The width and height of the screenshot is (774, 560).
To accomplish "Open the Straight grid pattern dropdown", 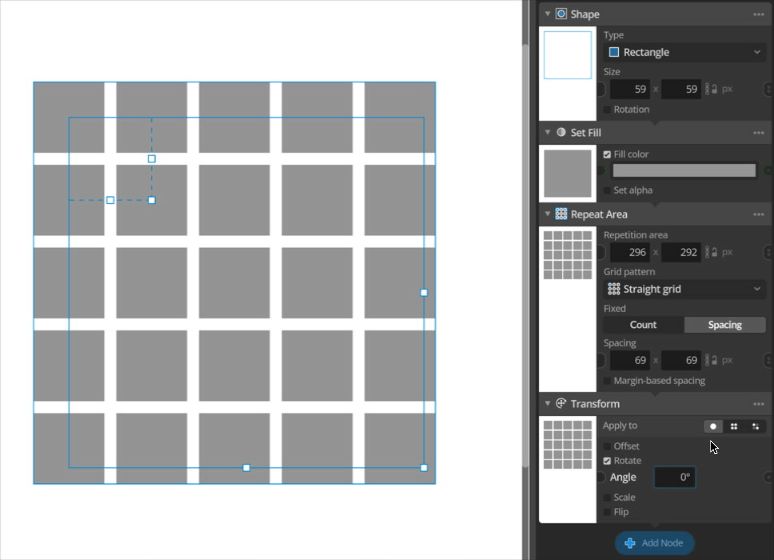I will pos(685,289).
